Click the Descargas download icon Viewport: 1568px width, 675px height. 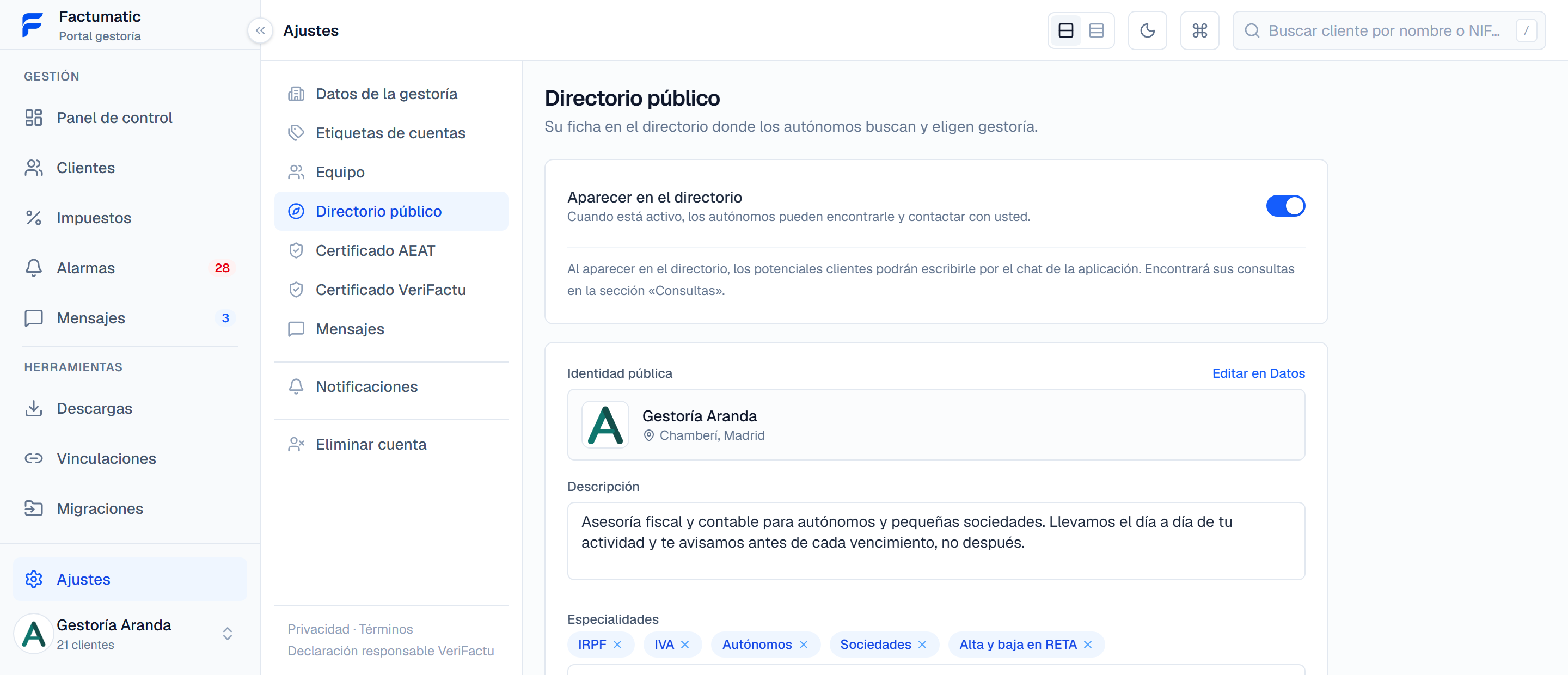tap(33, 408)
